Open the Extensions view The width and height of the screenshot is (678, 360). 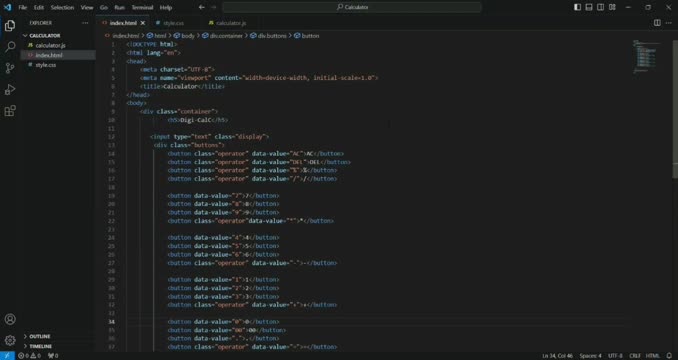pyautogui.click(x=10, y=111)
